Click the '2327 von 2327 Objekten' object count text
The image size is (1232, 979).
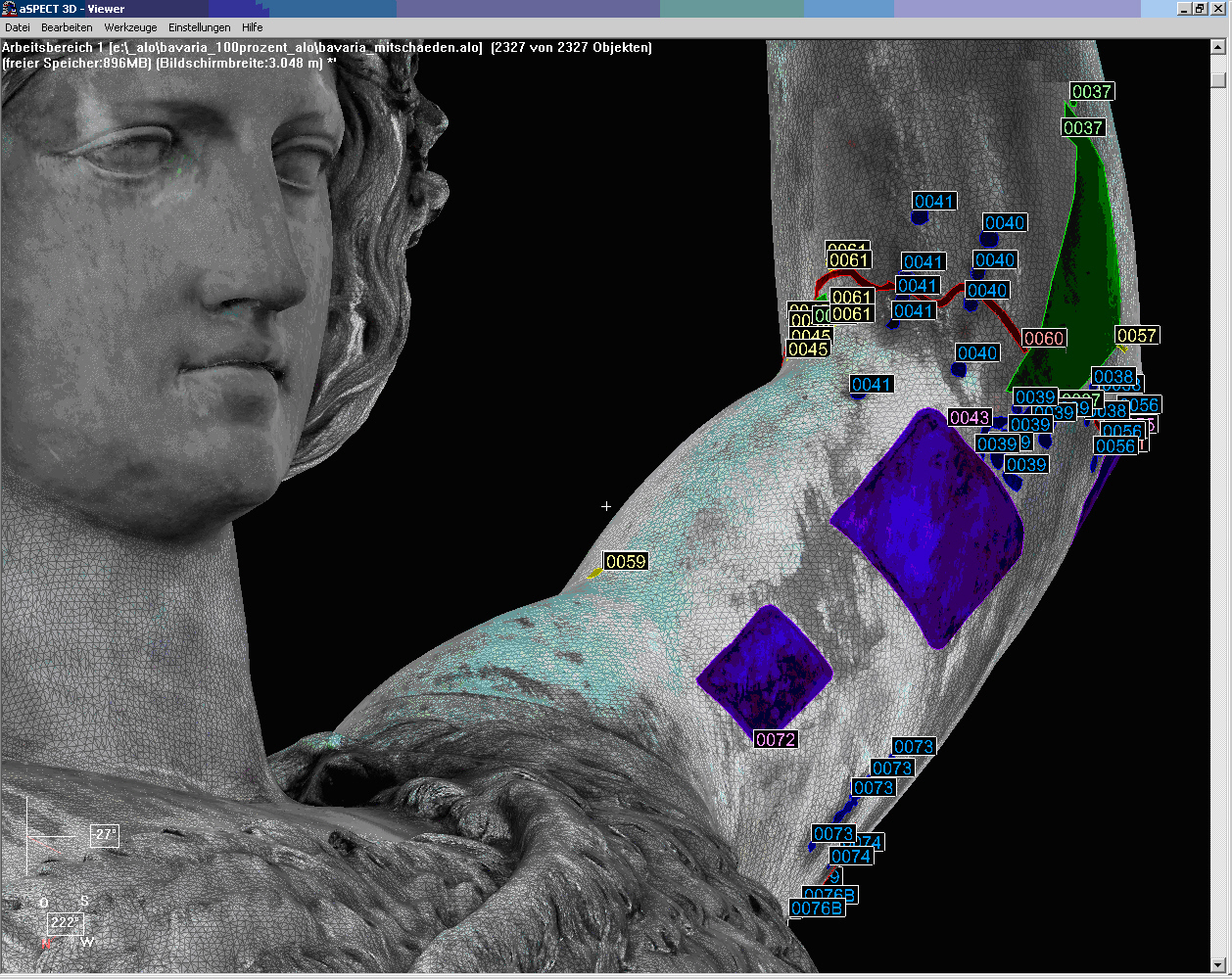[571, 47]
